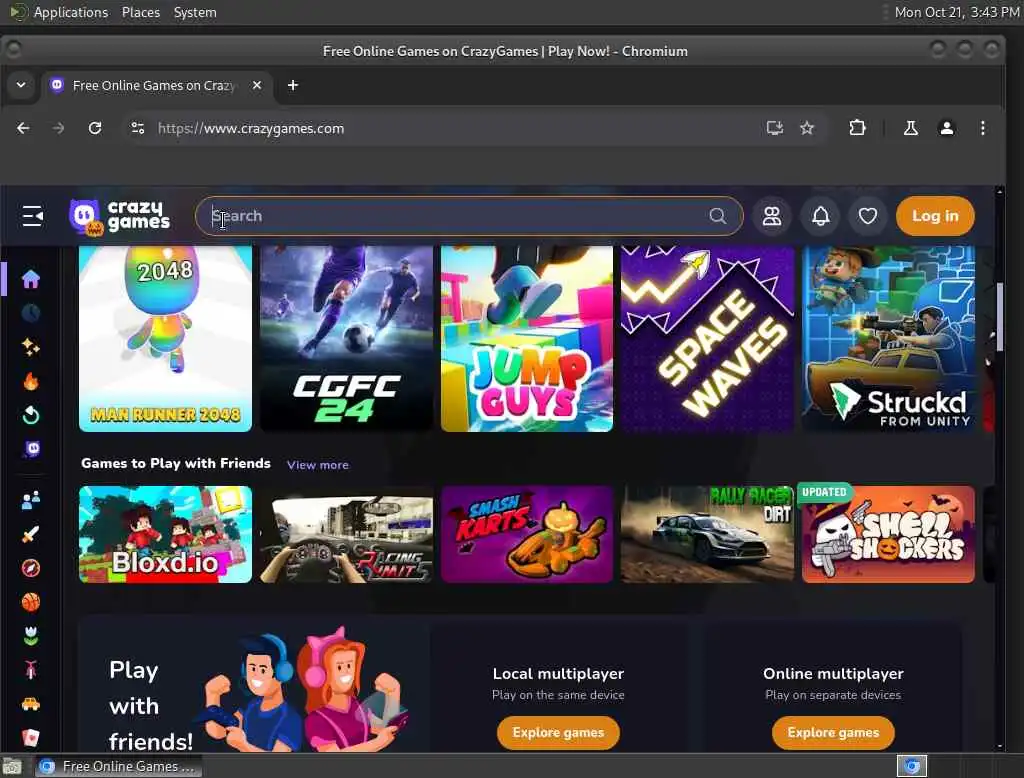Open Space Waves game thumbnail
1024x778 pixels.
click(707, 338)
